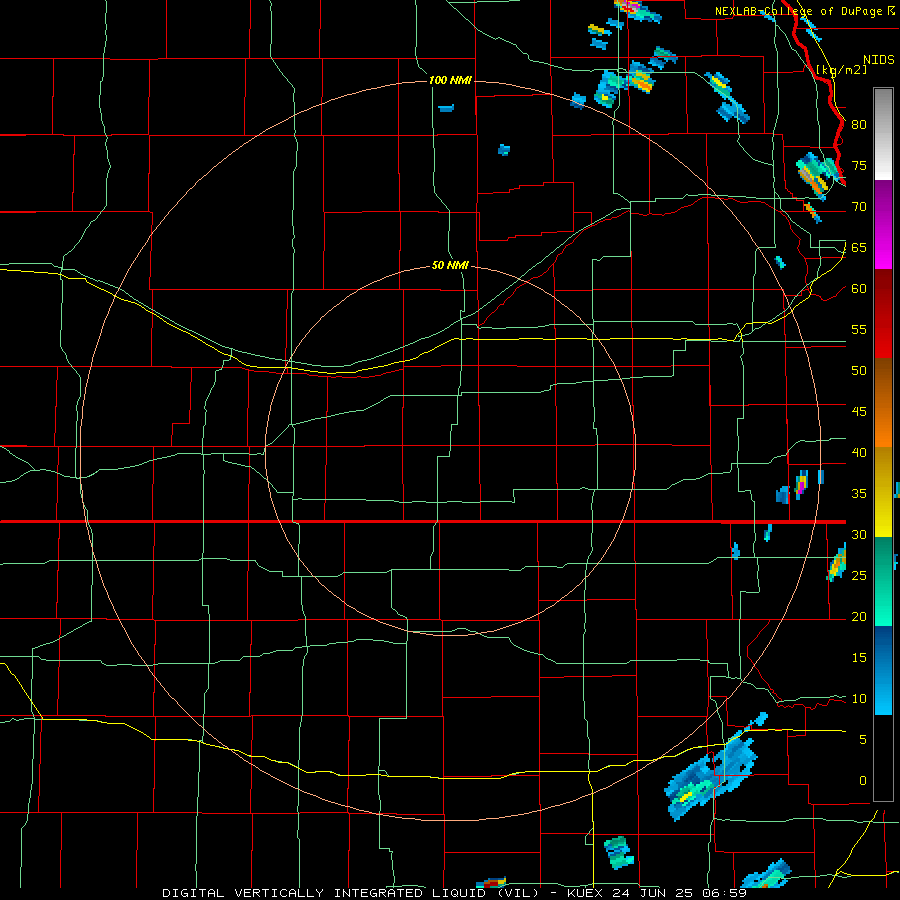
Task: Click the 06:59 time stamp
Action: coord(723,893)
